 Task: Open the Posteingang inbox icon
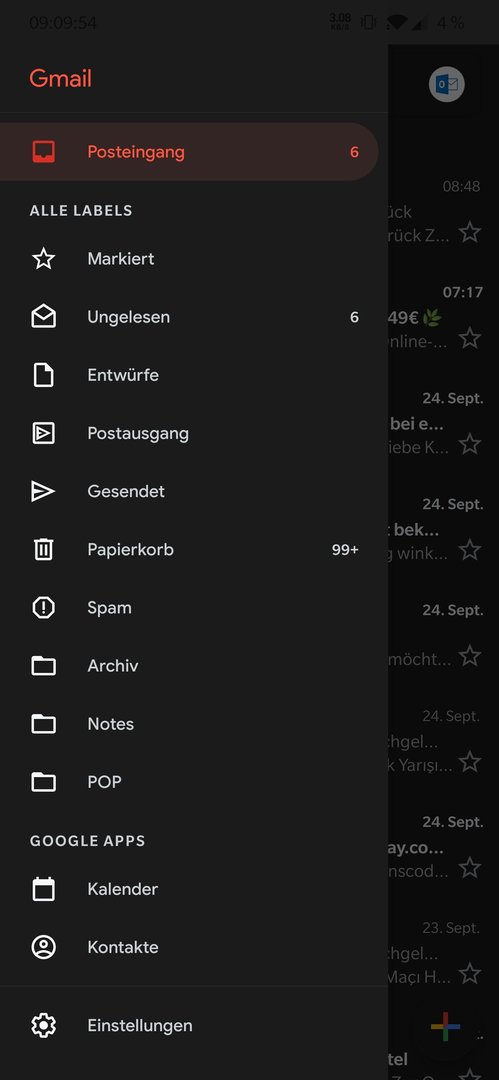pos(43,152)
